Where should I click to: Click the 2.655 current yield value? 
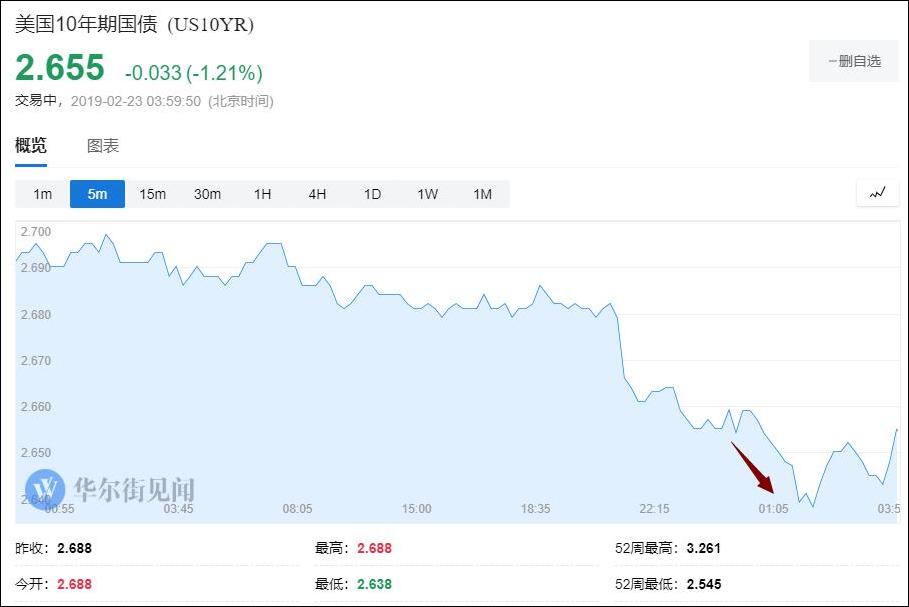[x=60, y=68]
